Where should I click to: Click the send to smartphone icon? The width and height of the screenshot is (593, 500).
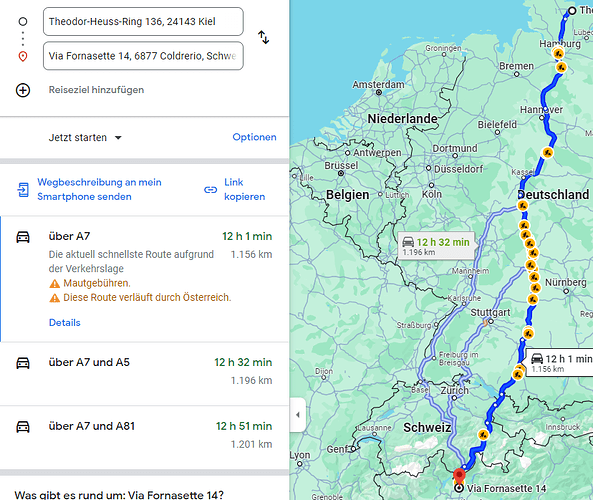click(x=23, y=189)
